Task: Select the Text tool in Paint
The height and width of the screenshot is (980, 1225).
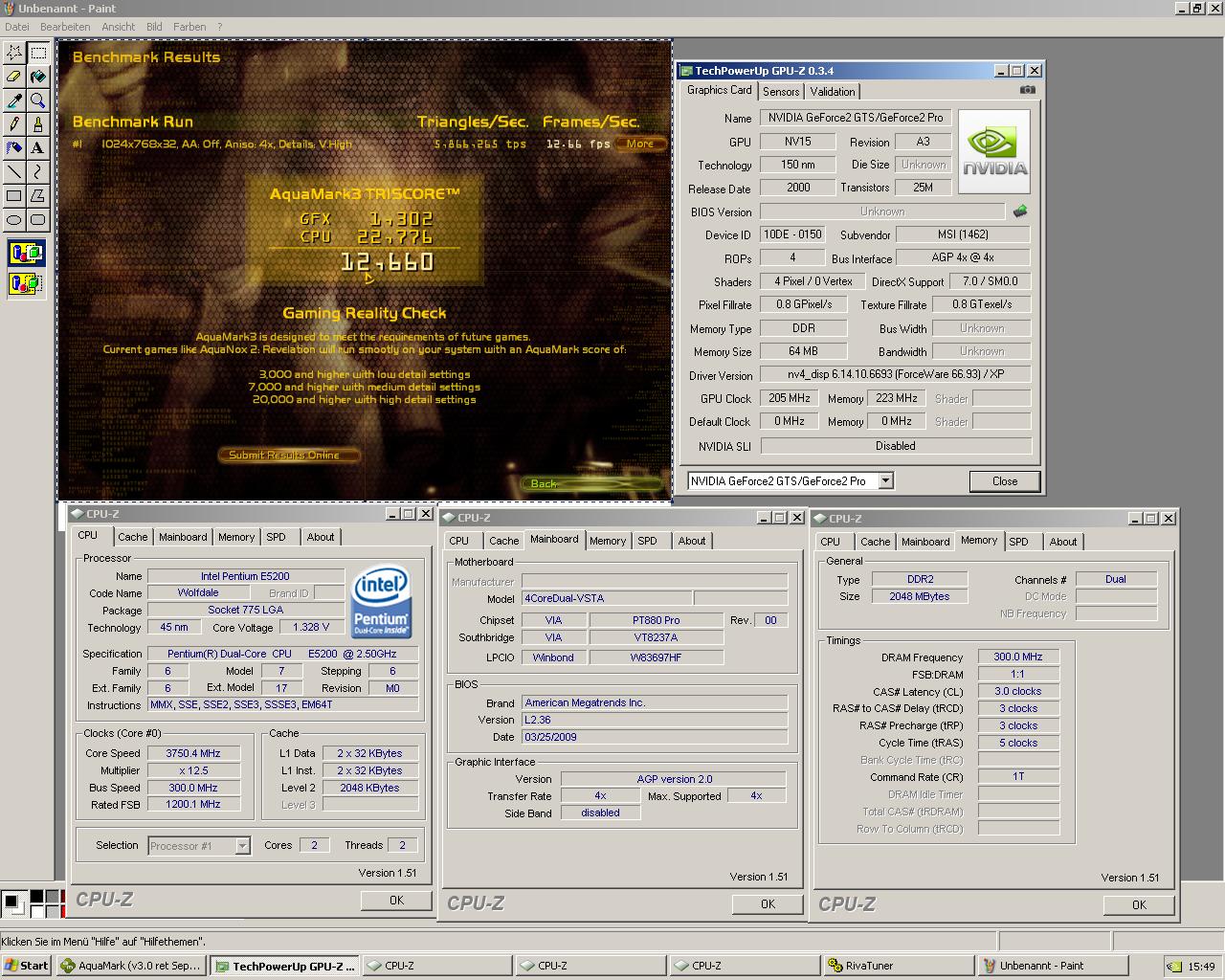Action: pos(37,148)
